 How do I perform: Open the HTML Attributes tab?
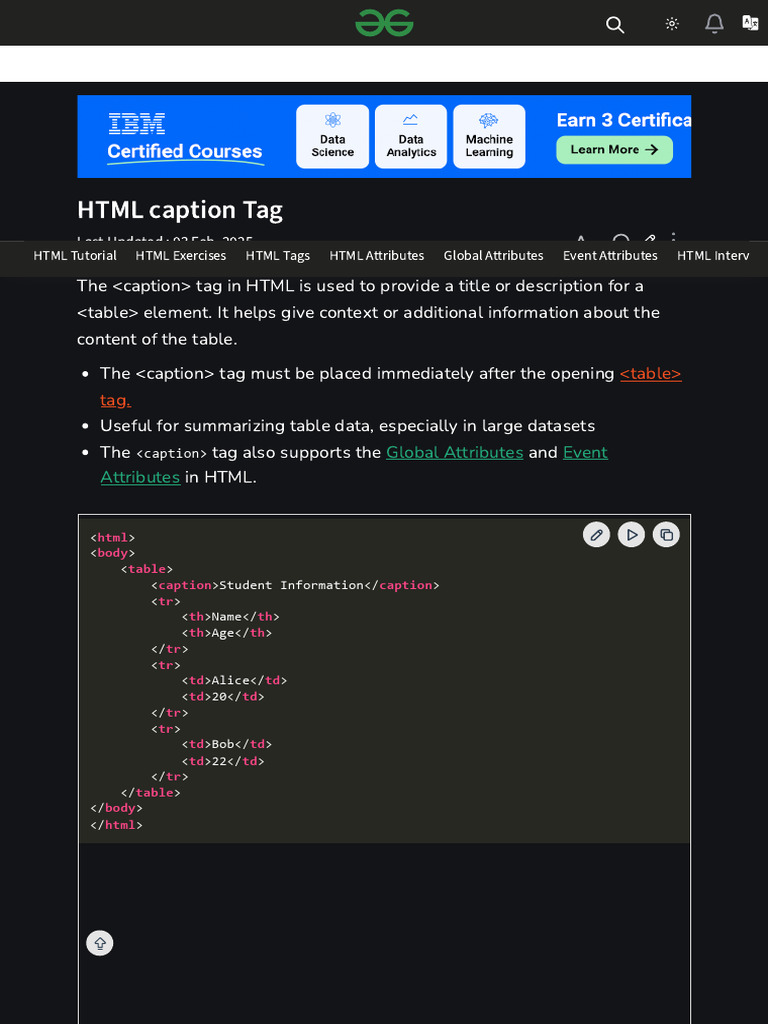377,255
